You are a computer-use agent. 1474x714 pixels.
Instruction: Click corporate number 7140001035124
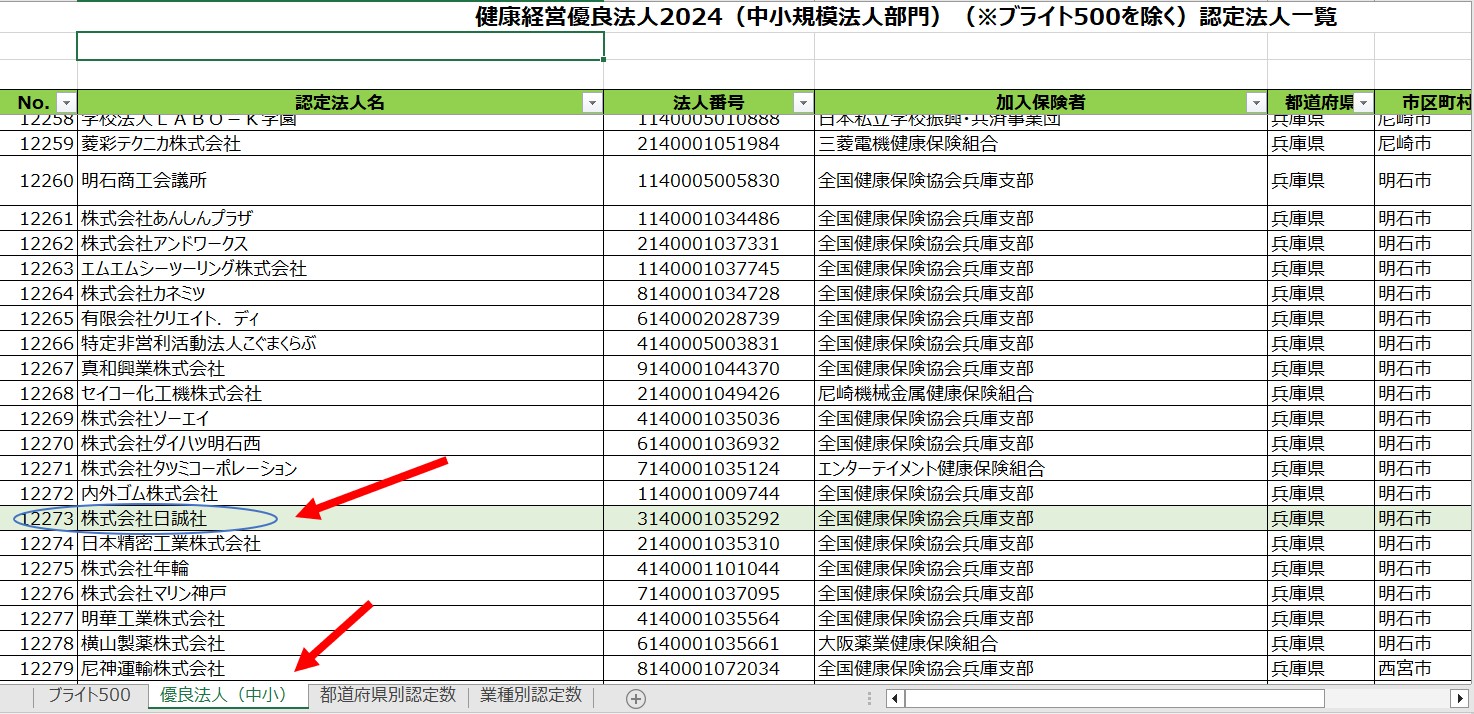[709, 469]
